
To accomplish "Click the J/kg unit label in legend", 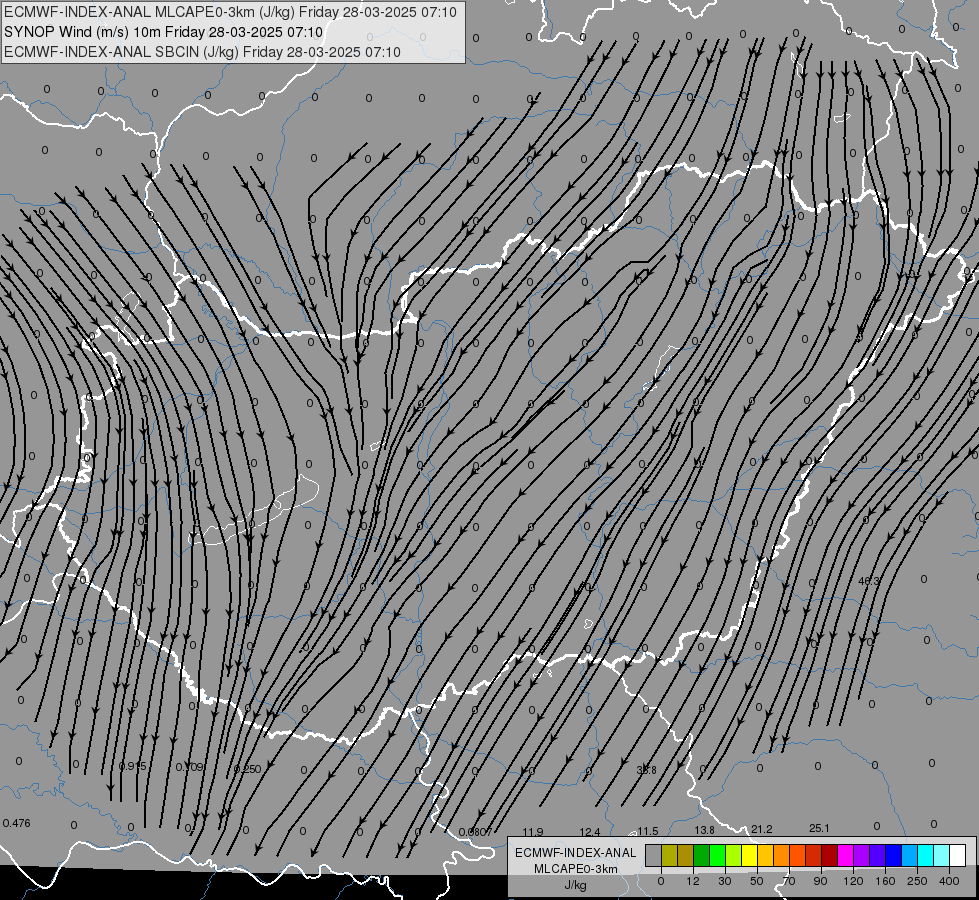I will [576, 885].
